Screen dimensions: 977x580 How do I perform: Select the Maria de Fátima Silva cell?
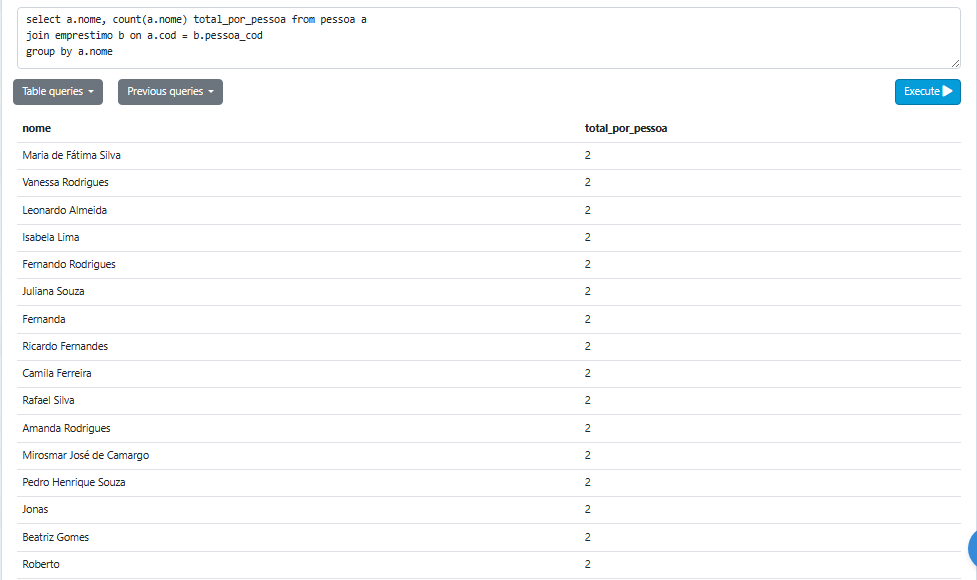[x=72, y=155]
